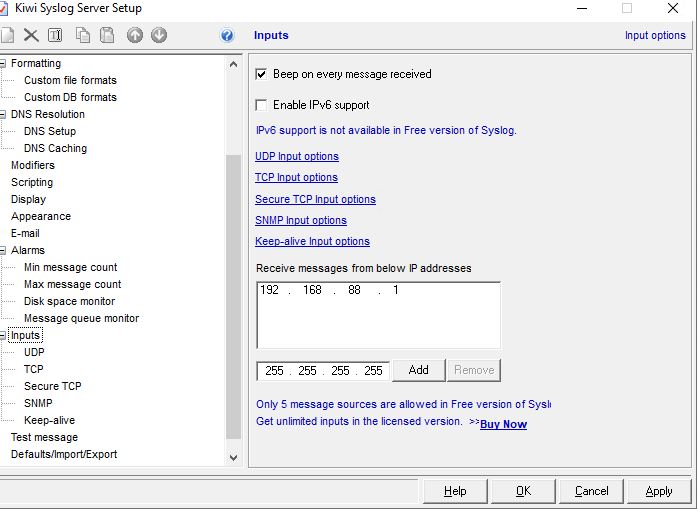Screen dimensions: 697x509
Task: Select E-mail in the tree
Action: [x=25, y=233]
